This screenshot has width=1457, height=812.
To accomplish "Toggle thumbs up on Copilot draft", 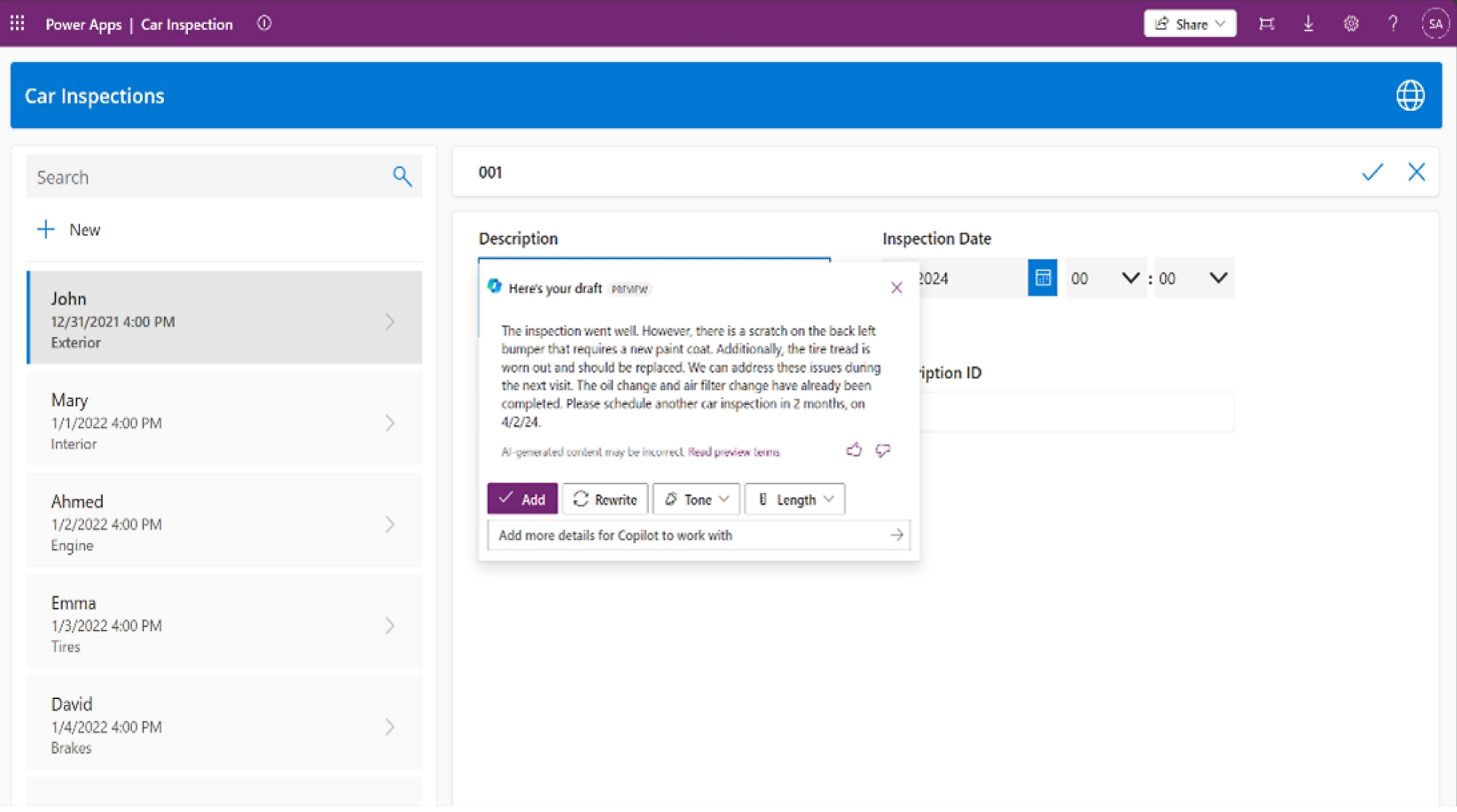I will (854, 452).
